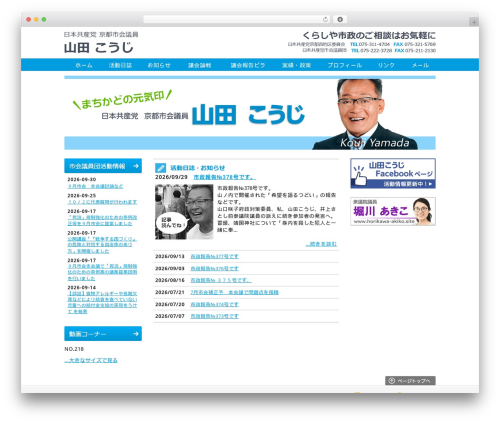Click the header phone number 075-311-4704

(374, 44)
